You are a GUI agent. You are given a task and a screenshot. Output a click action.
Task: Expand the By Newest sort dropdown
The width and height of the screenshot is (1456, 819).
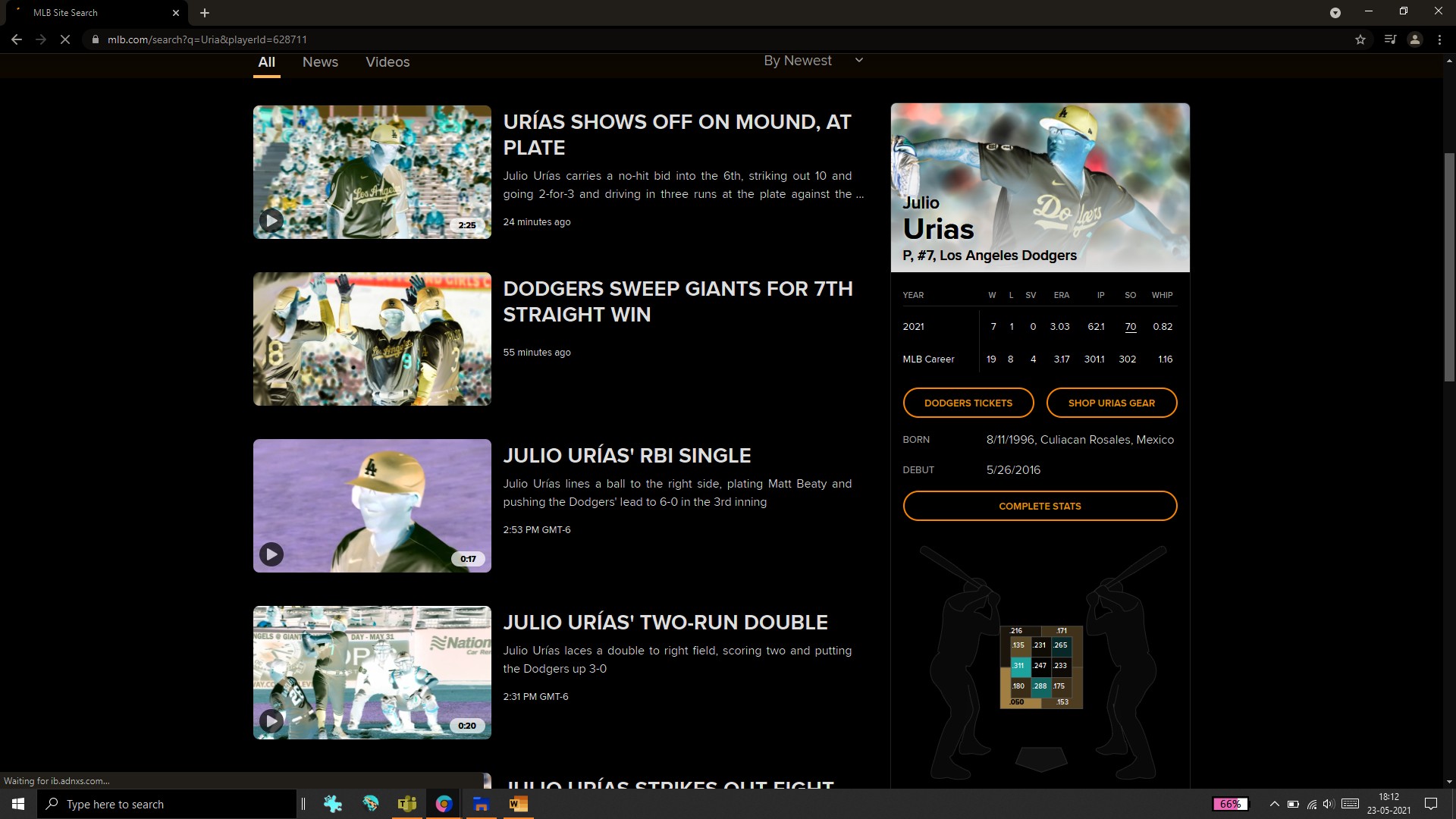point(813,61)
